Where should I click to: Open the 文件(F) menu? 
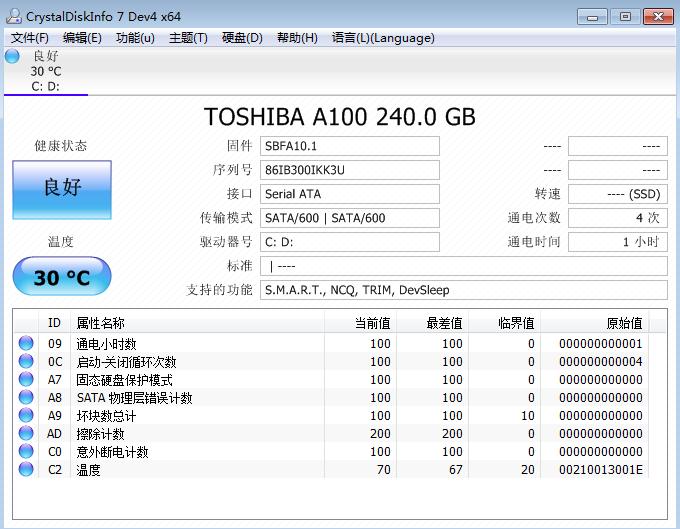pyautogui.click(x=29, y=38)
